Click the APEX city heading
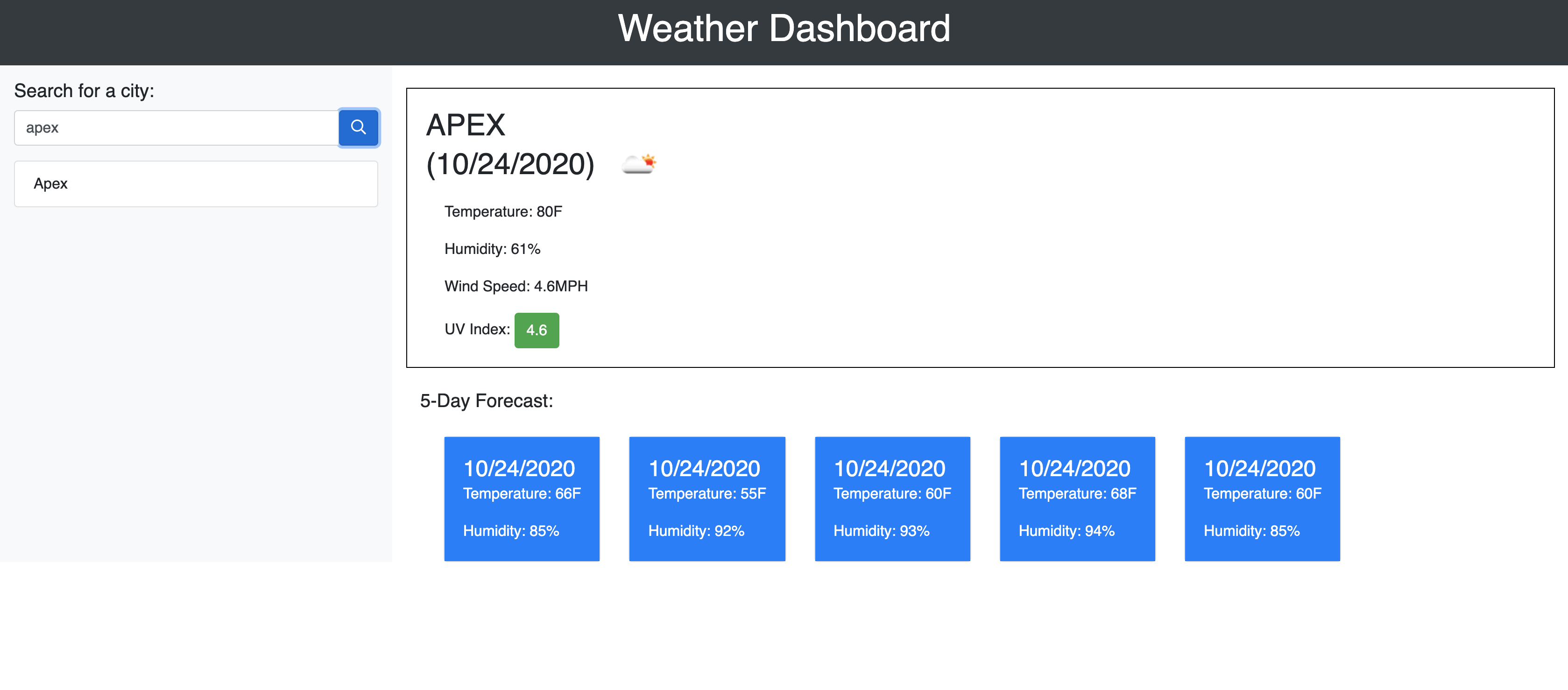 (x=466, y=125)
